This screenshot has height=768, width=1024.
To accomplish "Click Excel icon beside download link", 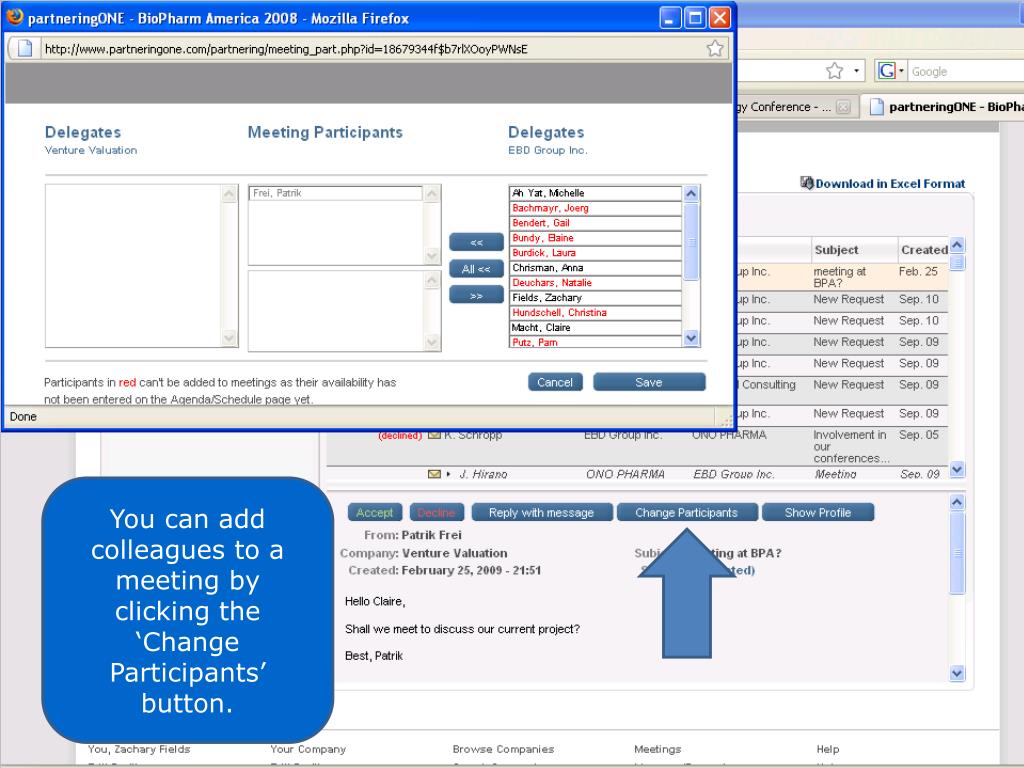I will point(807,184).
